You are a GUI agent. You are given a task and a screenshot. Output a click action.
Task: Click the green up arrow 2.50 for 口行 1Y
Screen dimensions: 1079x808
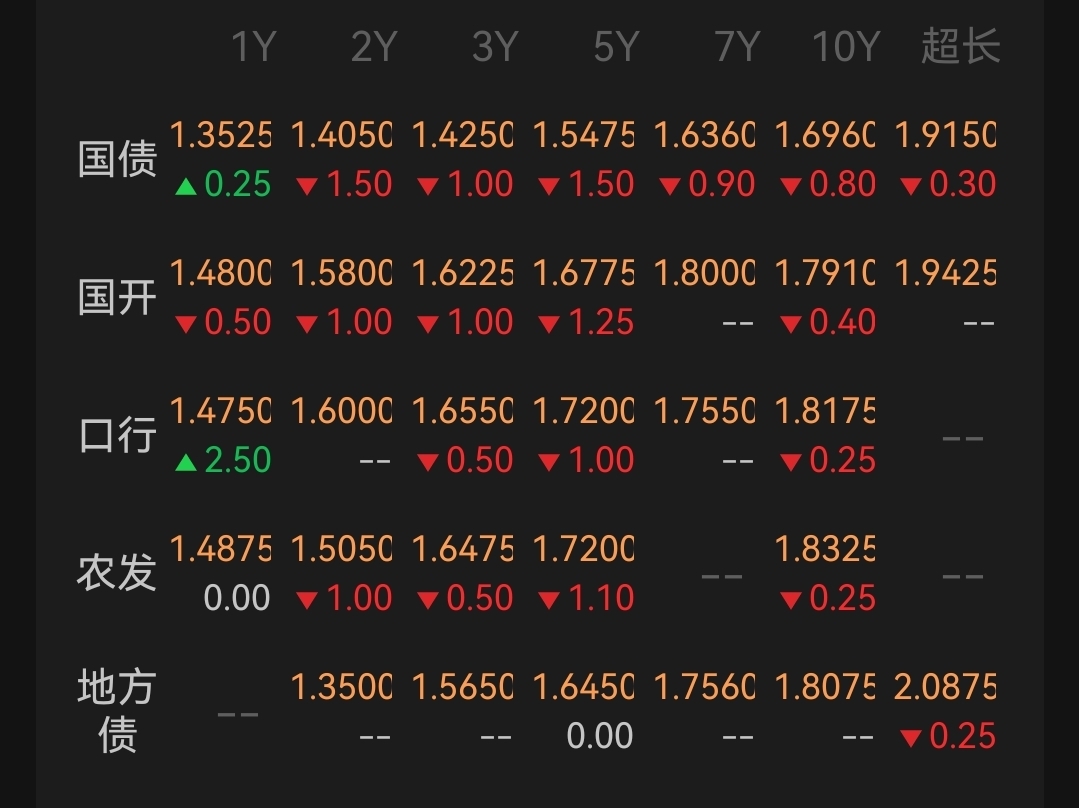222,460
